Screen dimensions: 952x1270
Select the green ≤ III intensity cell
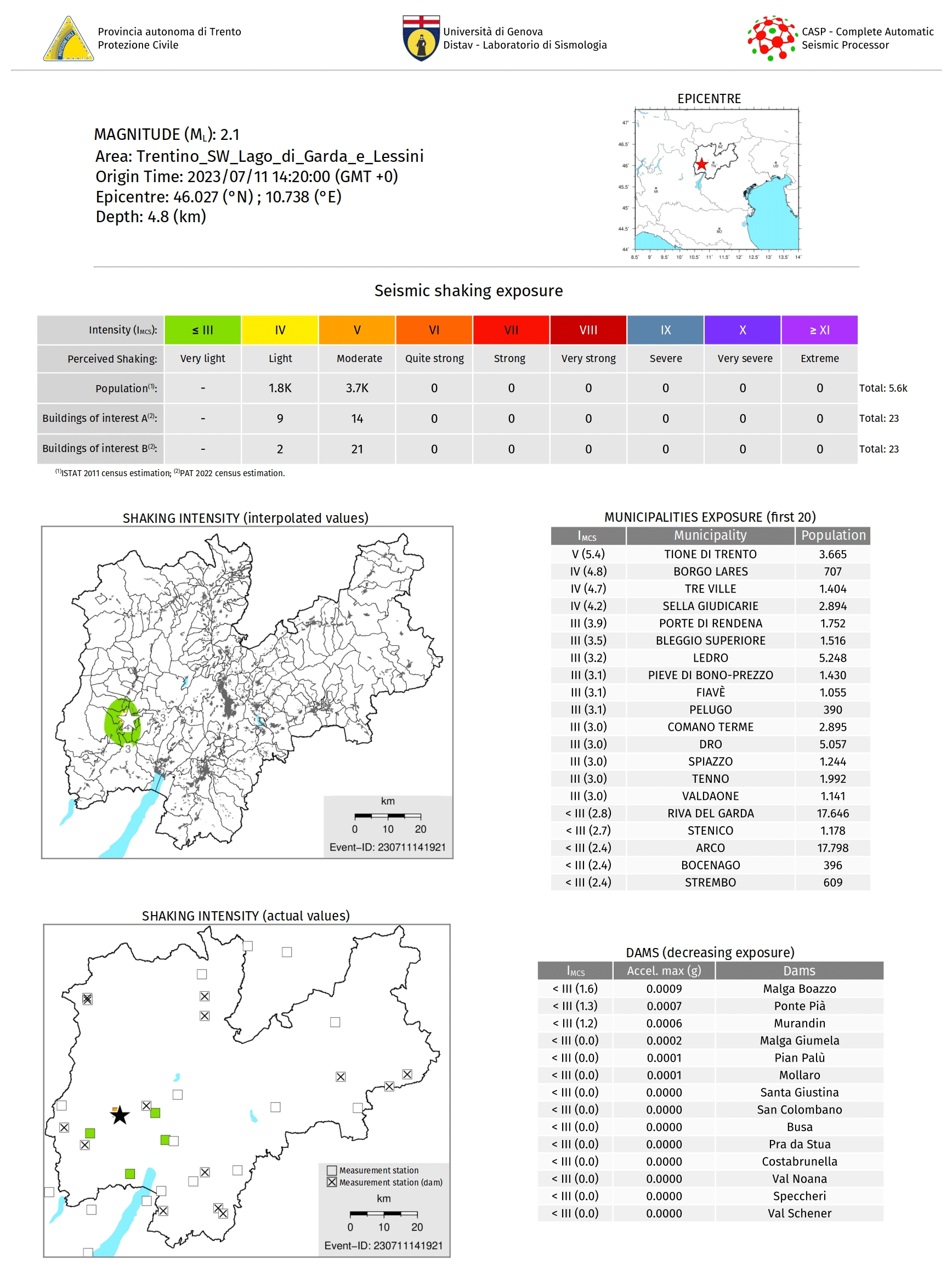click(x=202, y=330)
